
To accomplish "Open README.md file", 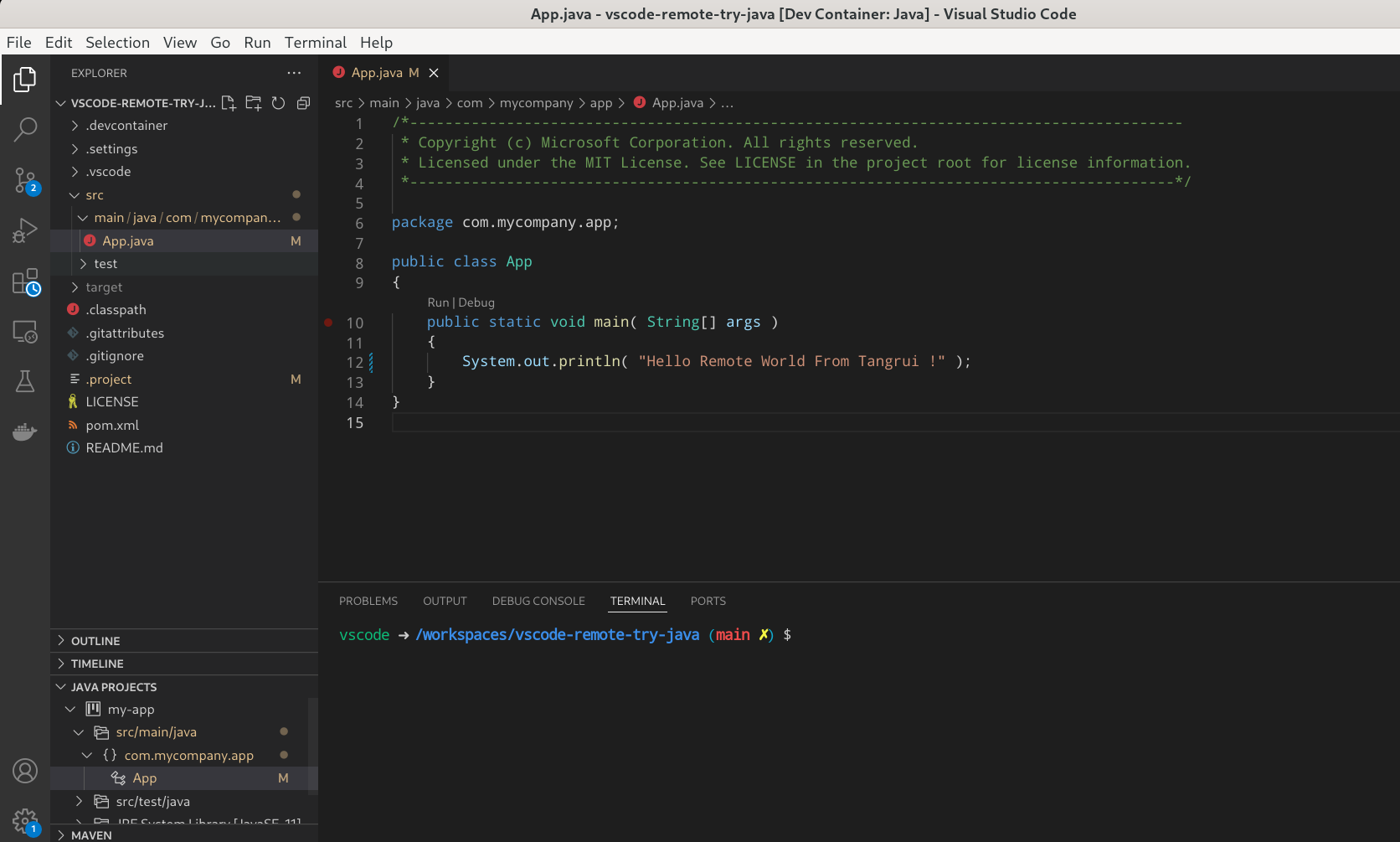I will [184, 448].
